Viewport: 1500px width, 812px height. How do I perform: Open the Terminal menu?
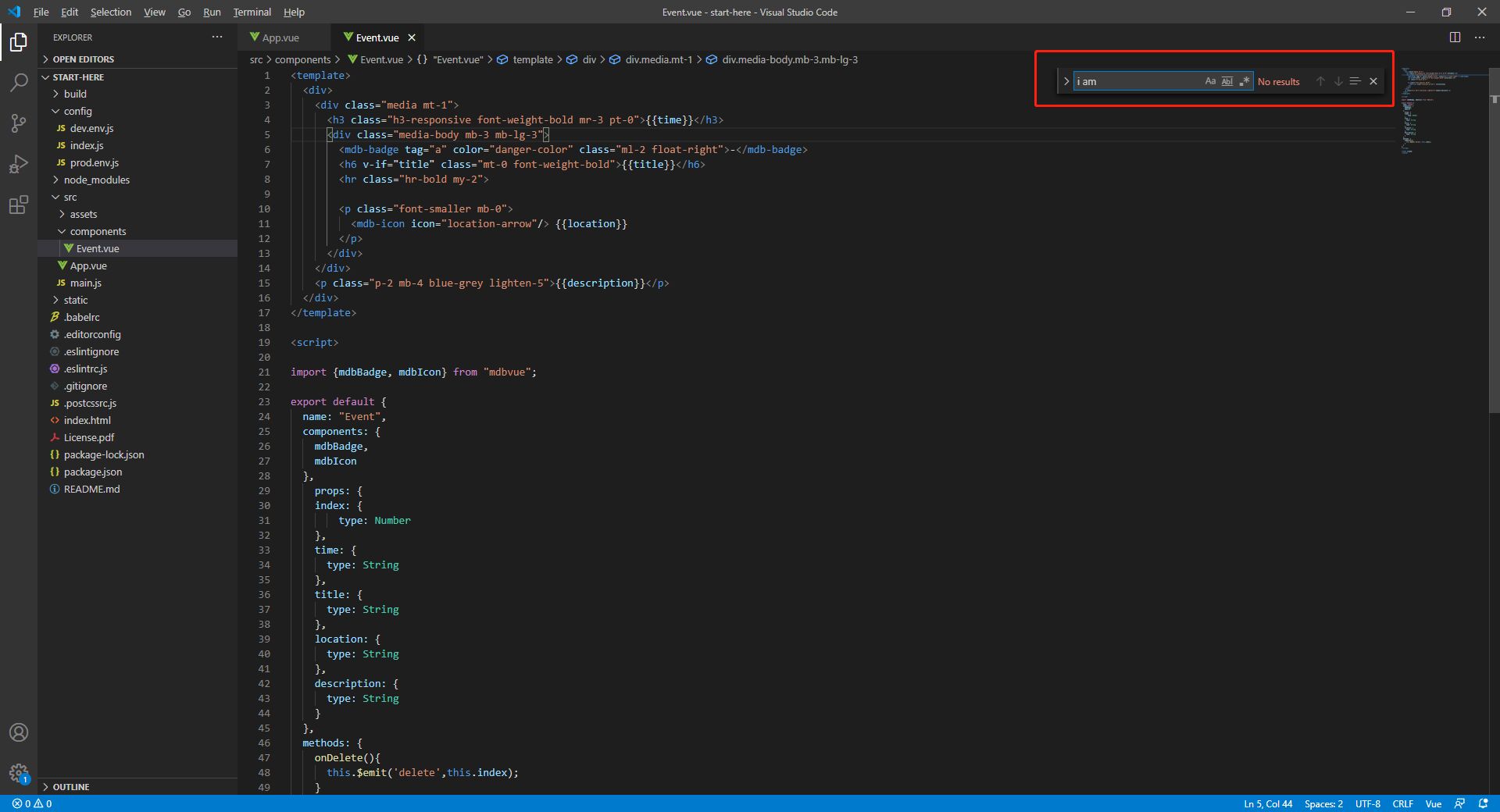[x=252, y=12]
